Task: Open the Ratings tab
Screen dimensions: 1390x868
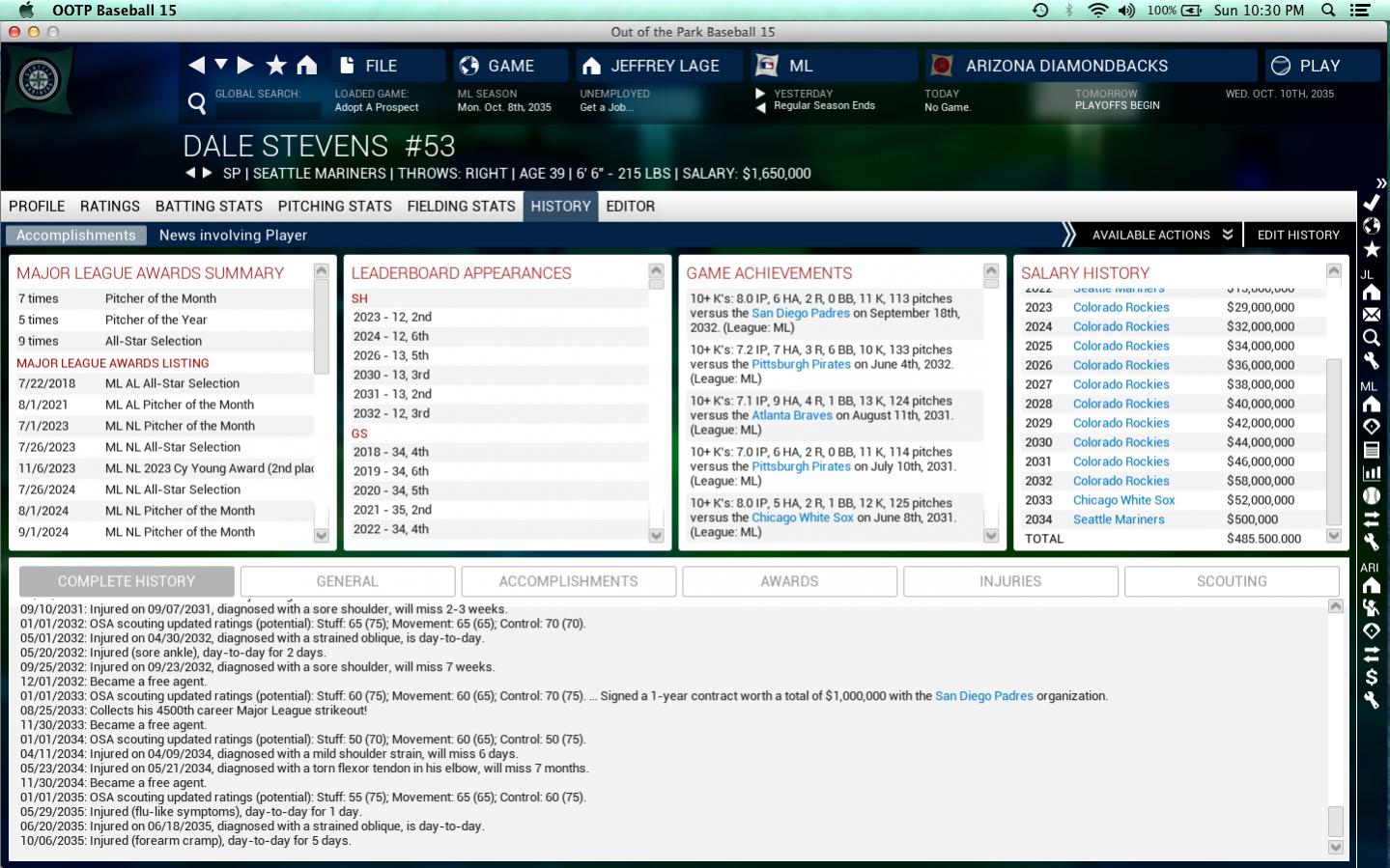Action: (x=110, y=206)
